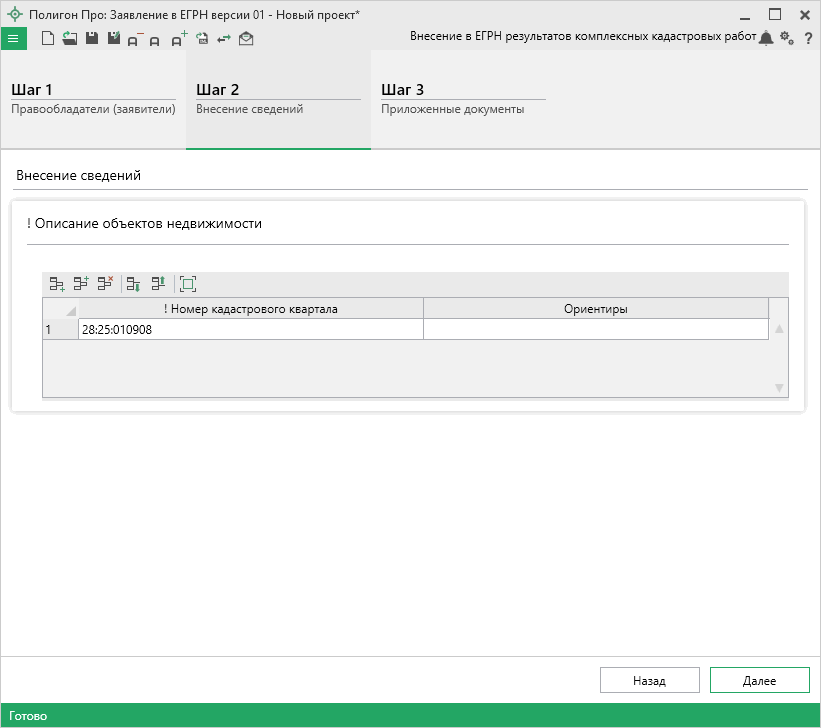Move table row up
Image resolution: width=821 pixels, height=728 pixels.
158,284
